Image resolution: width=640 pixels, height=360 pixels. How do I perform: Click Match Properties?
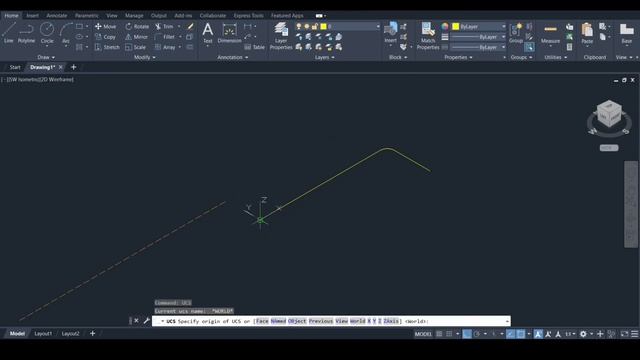point(428,36)
